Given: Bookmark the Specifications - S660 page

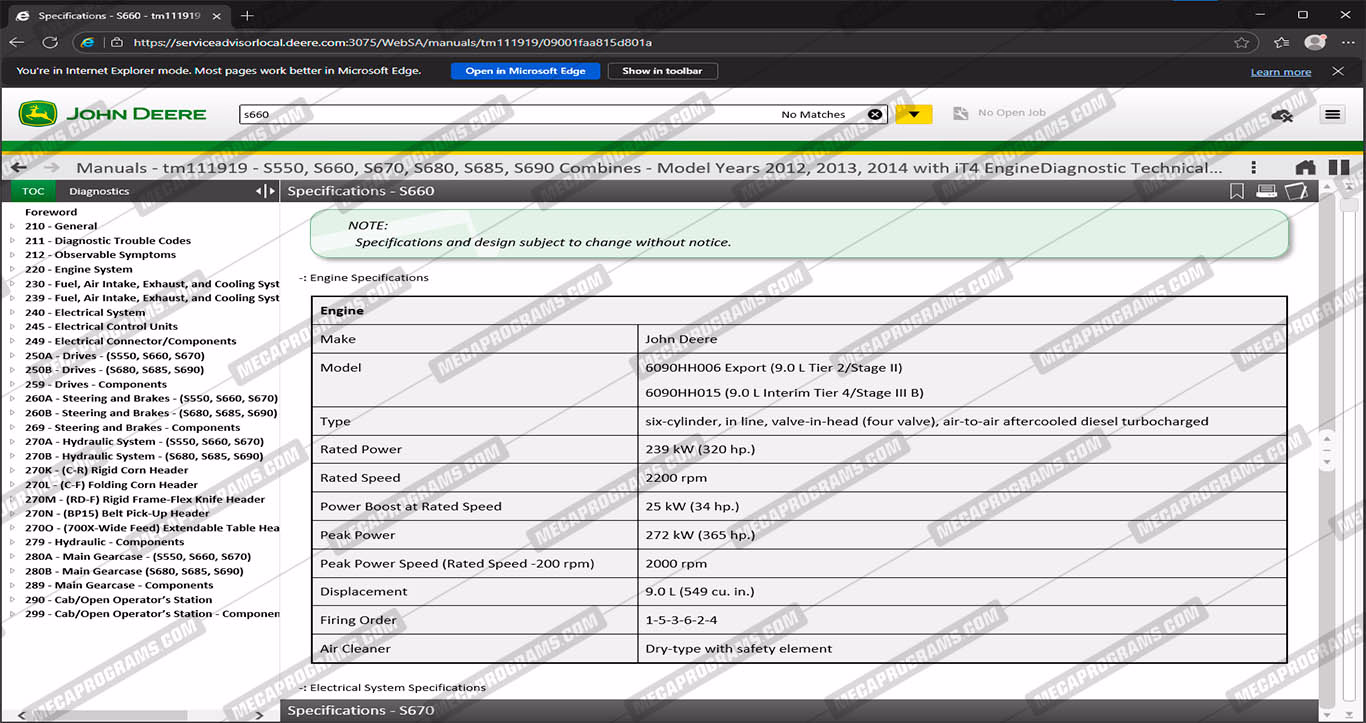Looking at the screenshot, I should (x=1237, y=191).
